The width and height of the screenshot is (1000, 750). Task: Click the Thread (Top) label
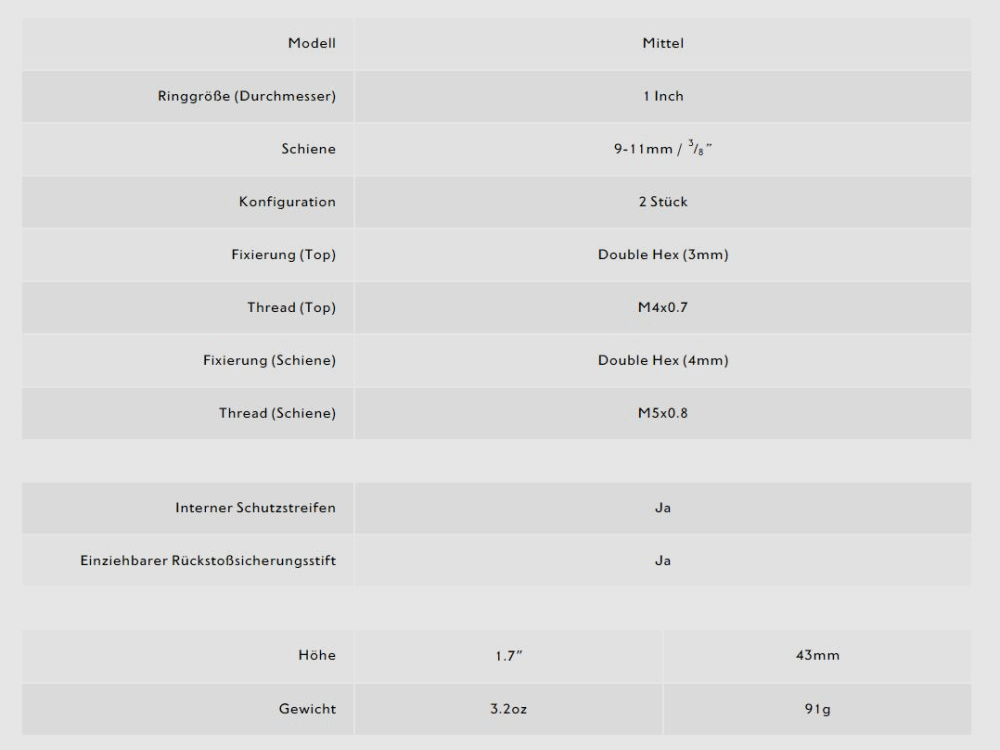291,308
